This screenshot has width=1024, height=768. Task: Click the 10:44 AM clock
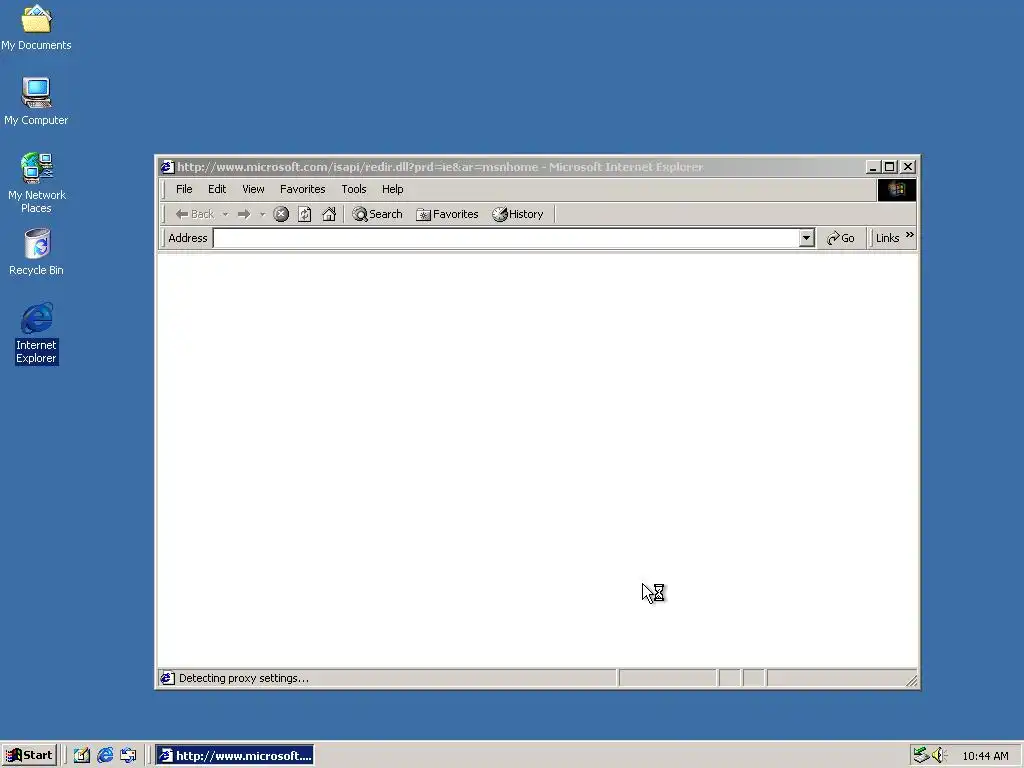coord(985,756)
